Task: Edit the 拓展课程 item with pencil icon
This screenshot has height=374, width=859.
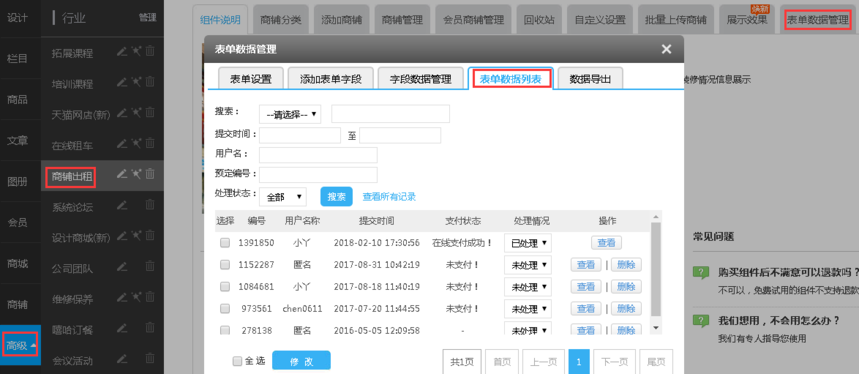Action: point(122,51)
